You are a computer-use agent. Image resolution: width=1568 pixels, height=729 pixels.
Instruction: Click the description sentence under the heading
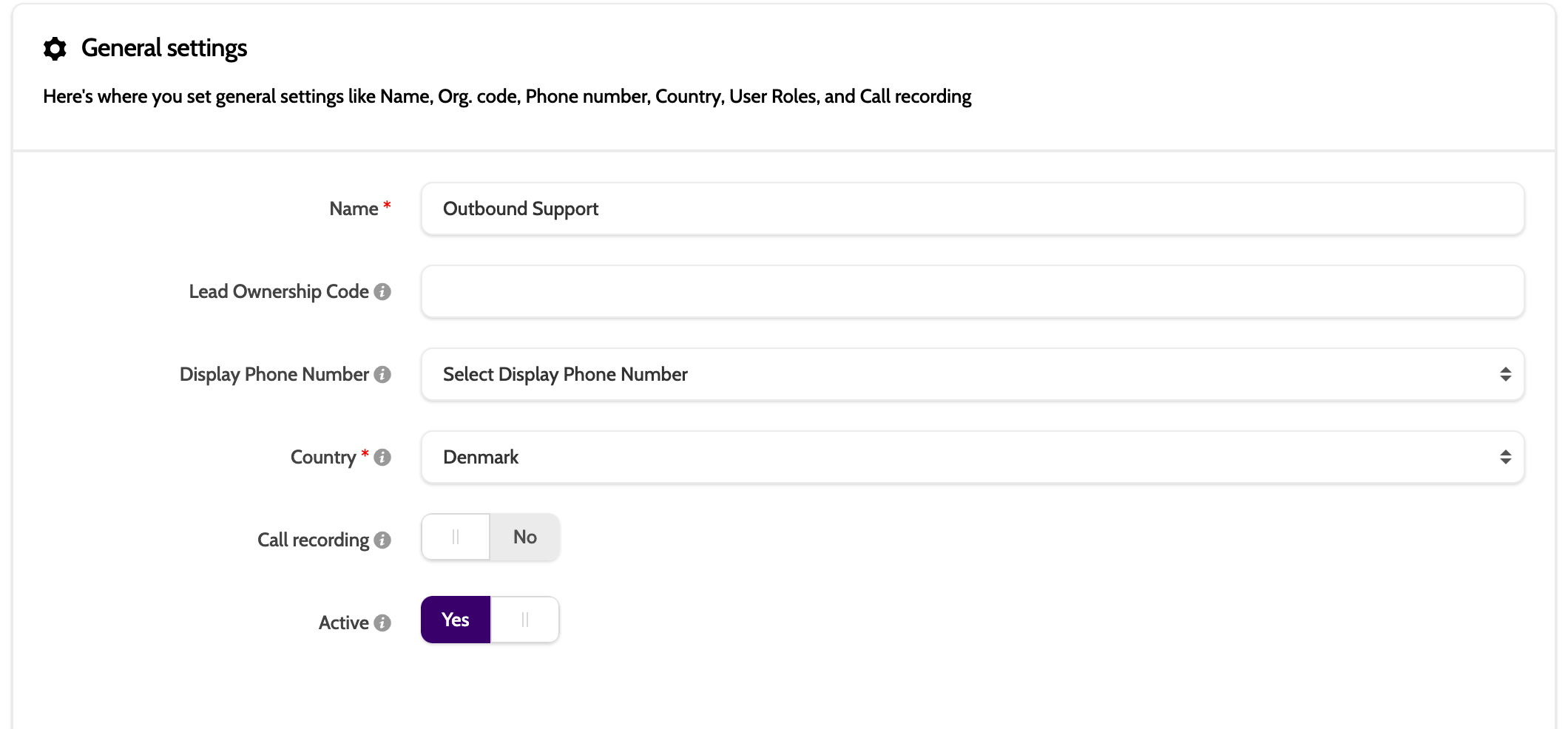tap(507, 97)
